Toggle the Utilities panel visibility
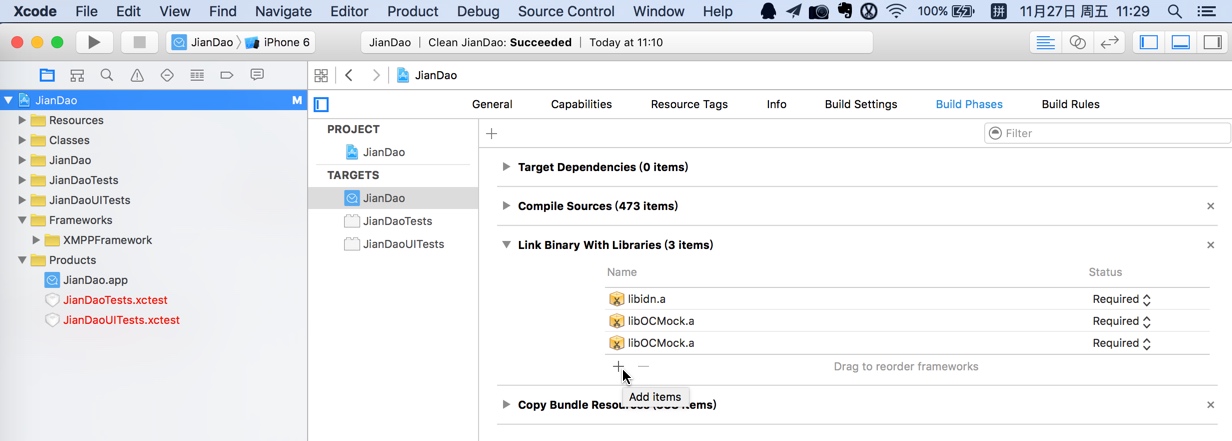 coord(1212,42)
